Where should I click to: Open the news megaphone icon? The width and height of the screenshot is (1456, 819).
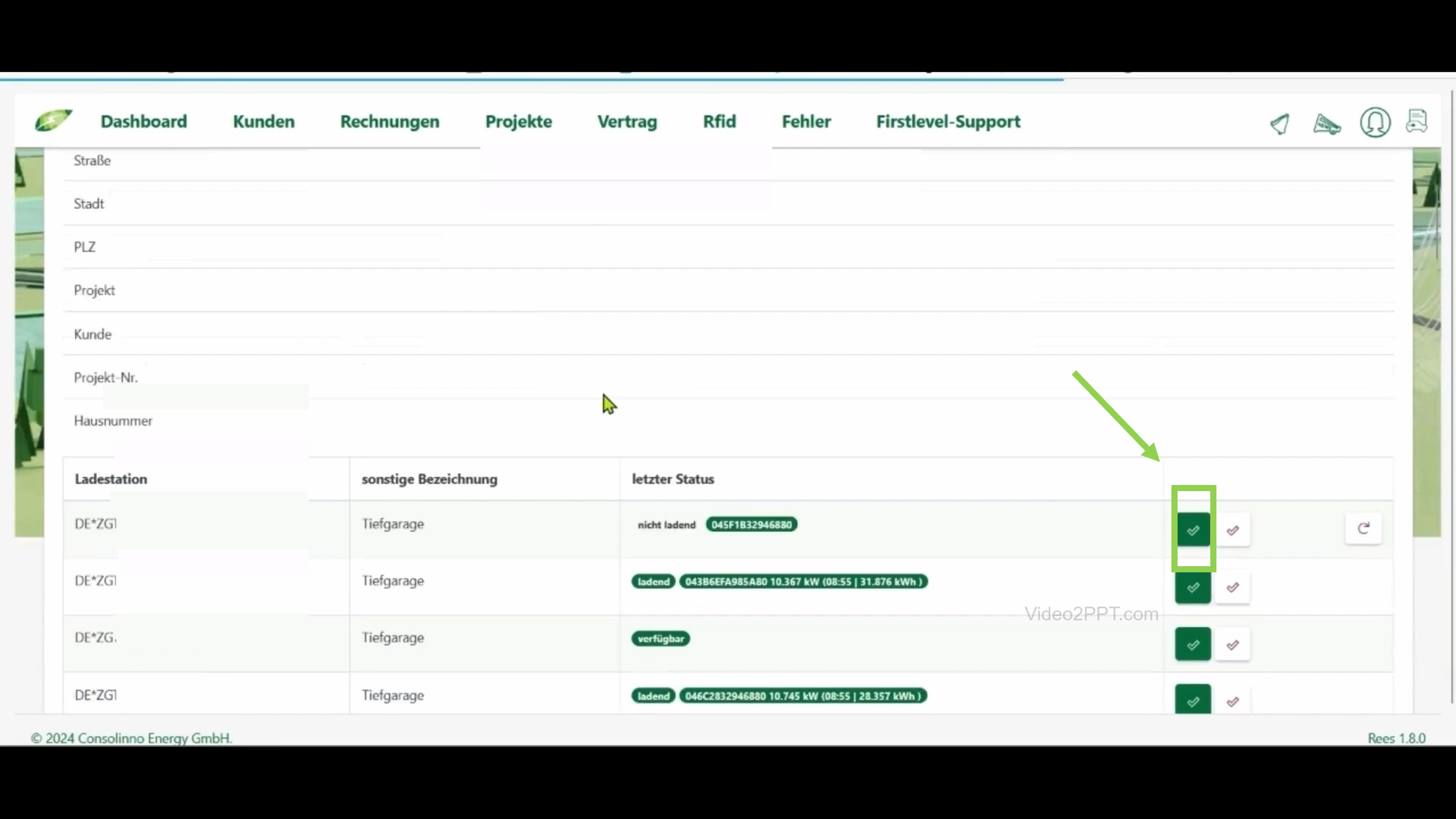1327,124
